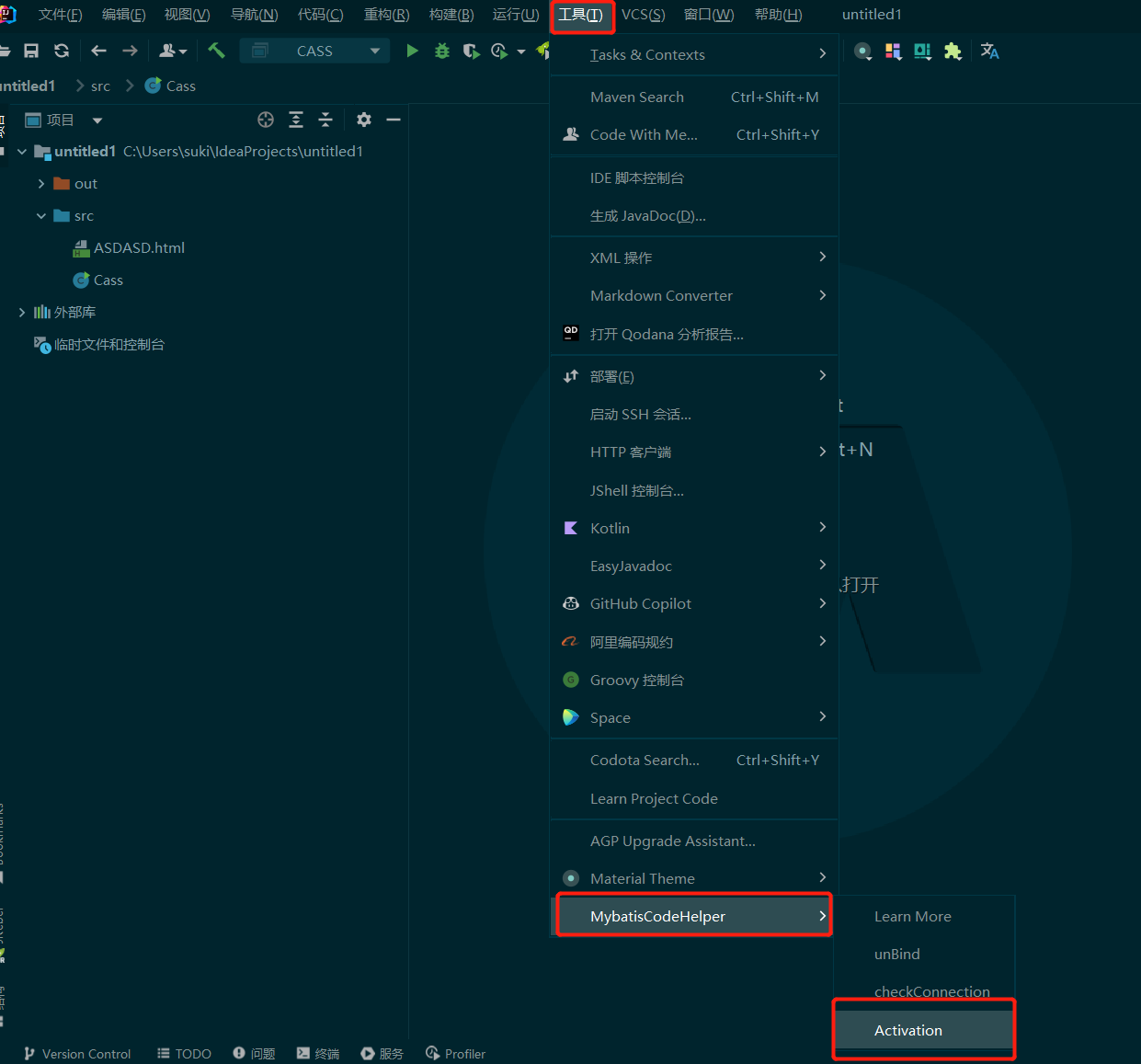Click the Save All toolbar icon
The image size is (1141, 1064).
[x=31, y=51]
